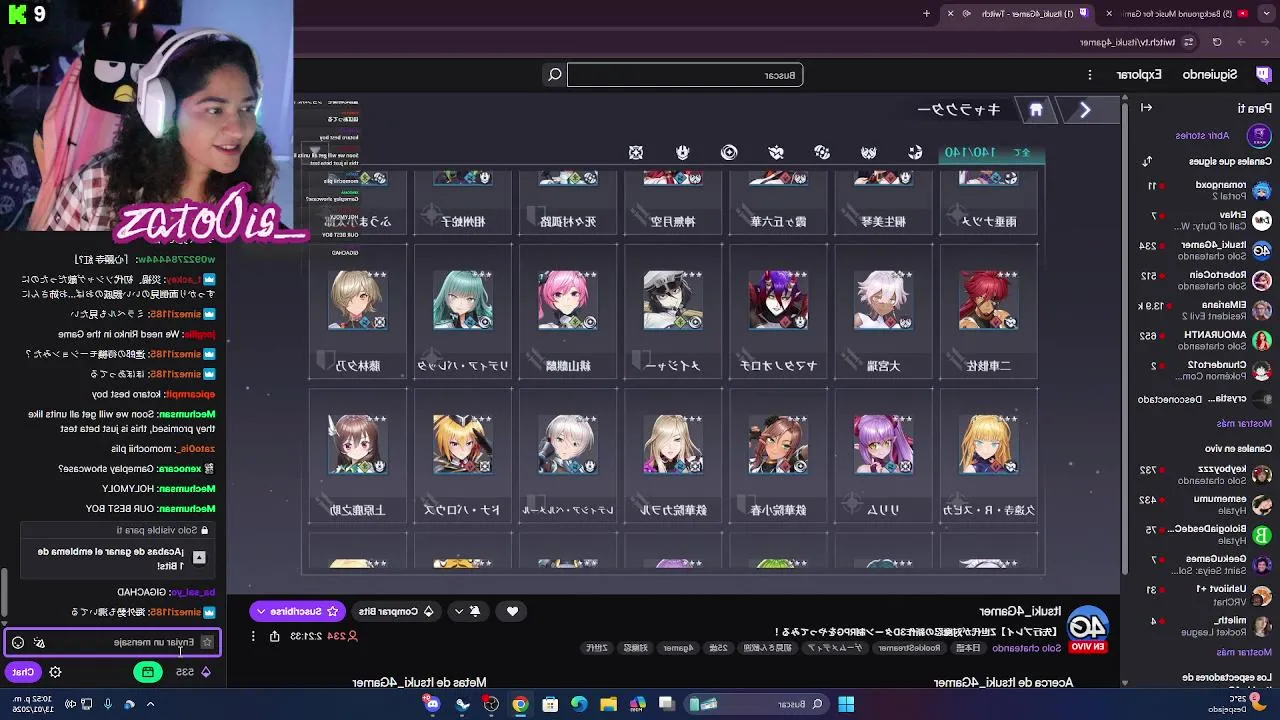Click the magnifier search button
The height and width of the screenshot is (720, 1280).
coord(555,75)
